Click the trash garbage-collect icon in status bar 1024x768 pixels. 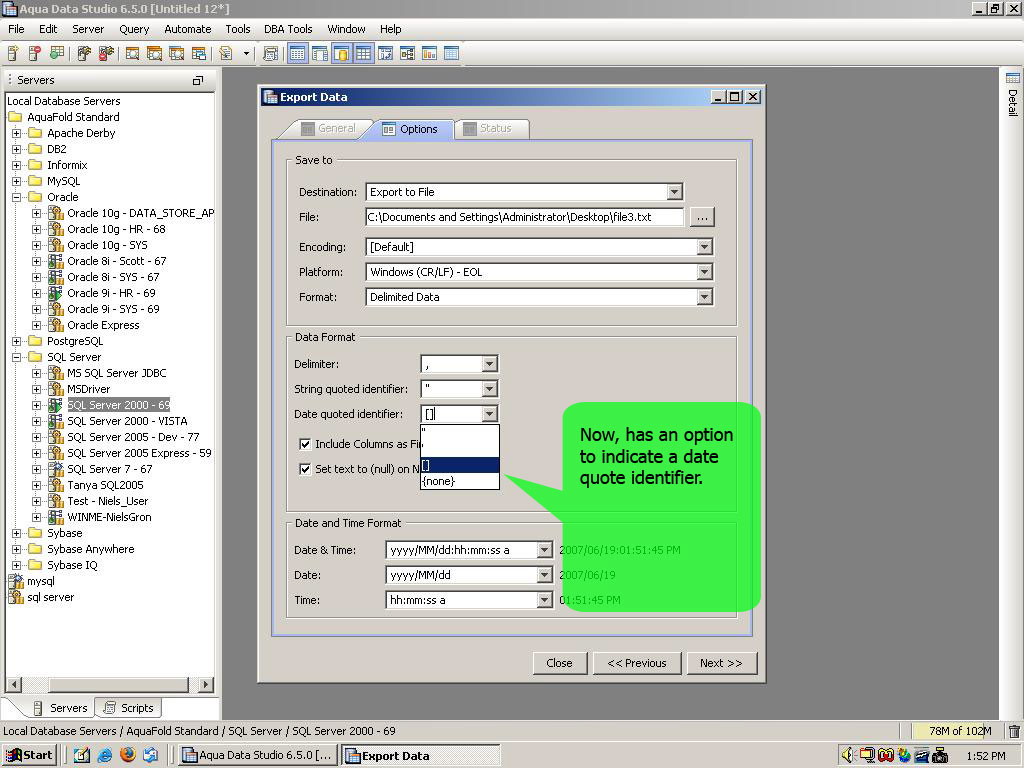point(1014,731)
